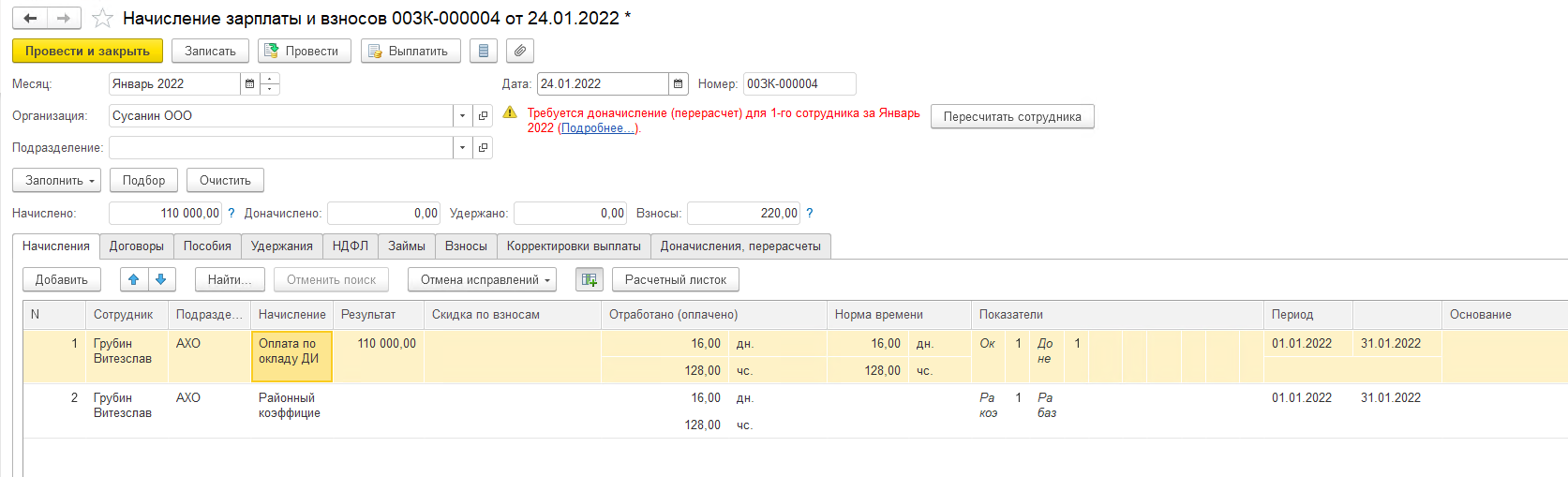Open the Заполнить dropdown button
The height and width of the screenshot is (477, 1568).
pos(60,180)
